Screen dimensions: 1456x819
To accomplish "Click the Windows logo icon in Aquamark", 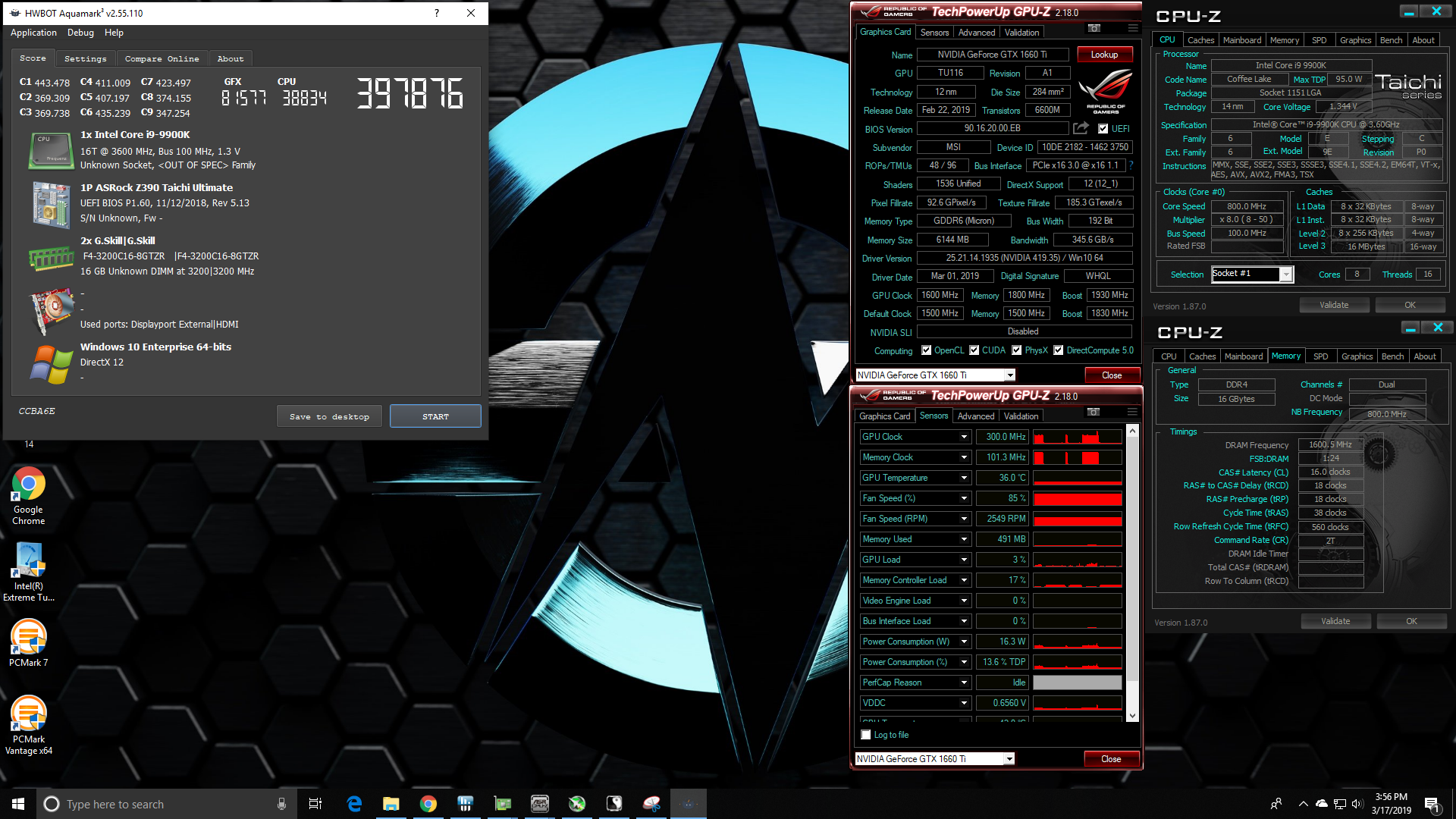I will tap(52, 364).
